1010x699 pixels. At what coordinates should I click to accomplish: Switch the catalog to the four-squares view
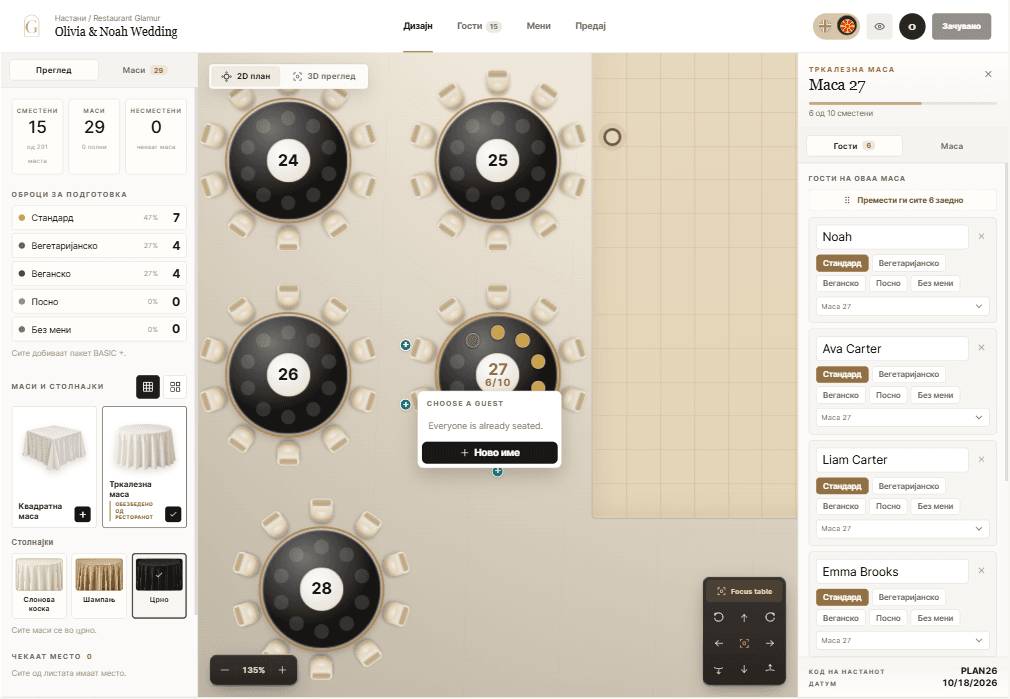tap(175, 387)
